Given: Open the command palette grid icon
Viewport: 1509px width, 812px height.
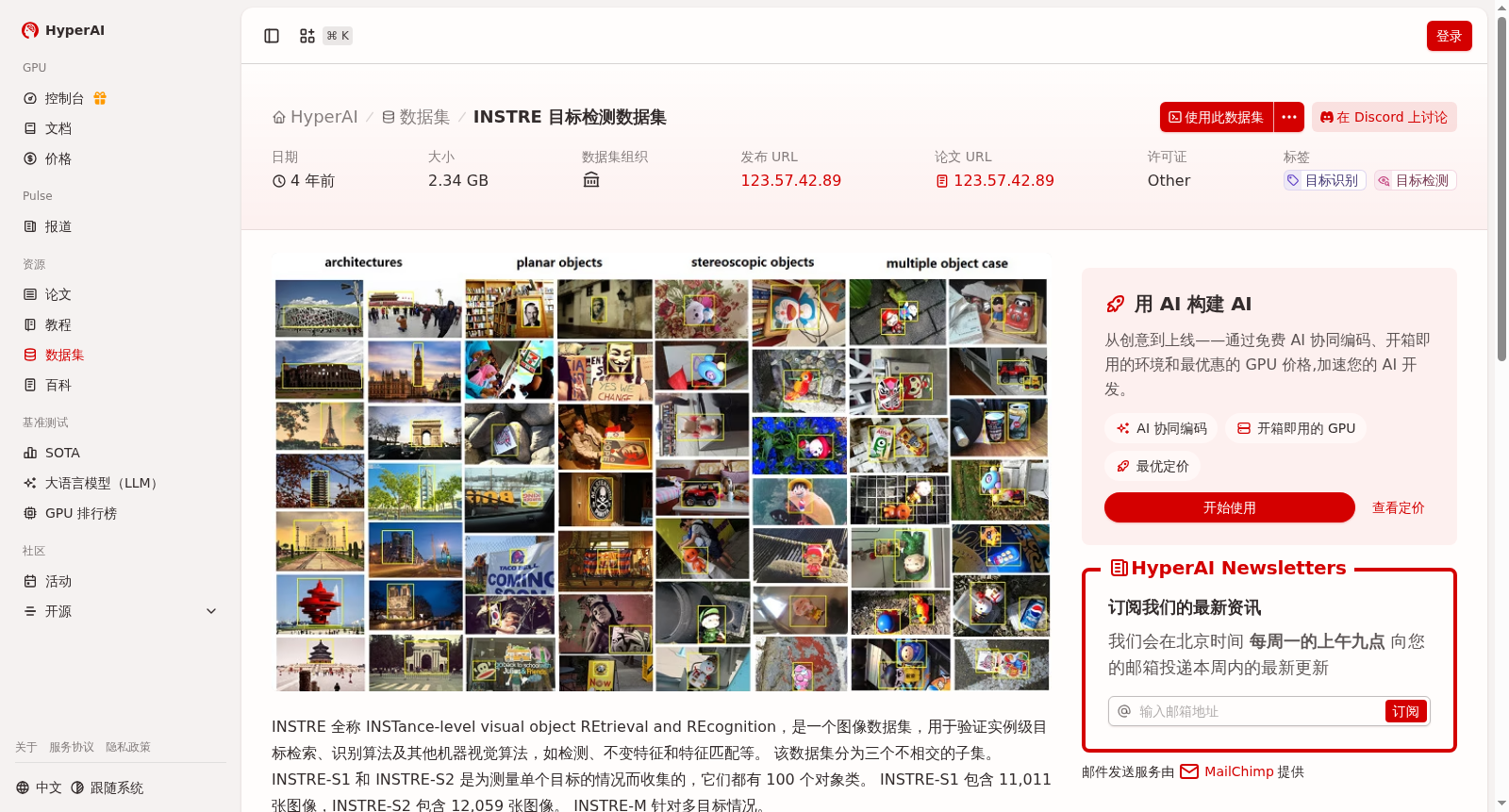Looking at the screenshot, I should 307,36.
